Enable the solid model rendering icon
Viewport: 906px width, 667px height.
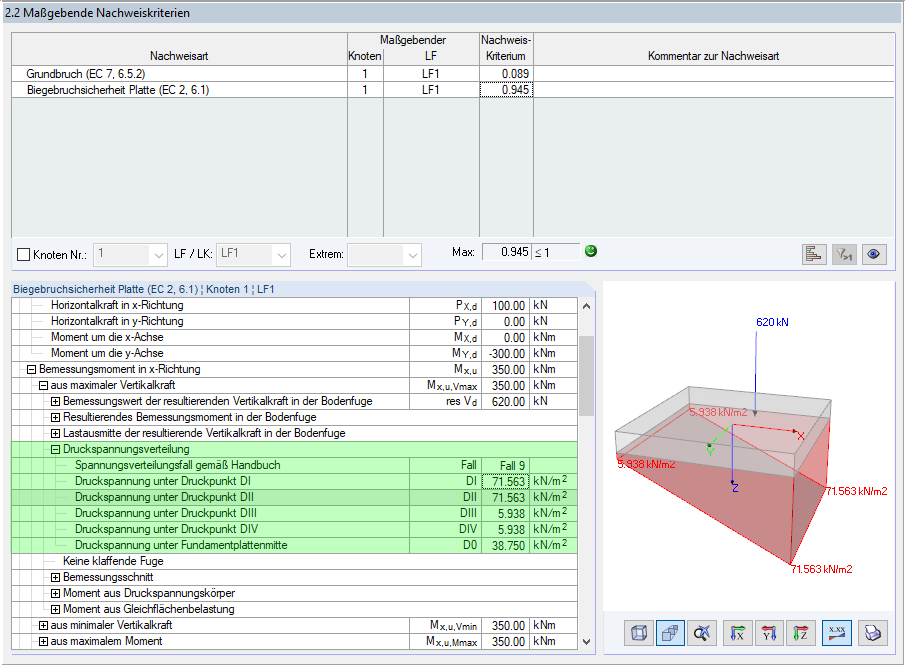click(x=670, y=633)
